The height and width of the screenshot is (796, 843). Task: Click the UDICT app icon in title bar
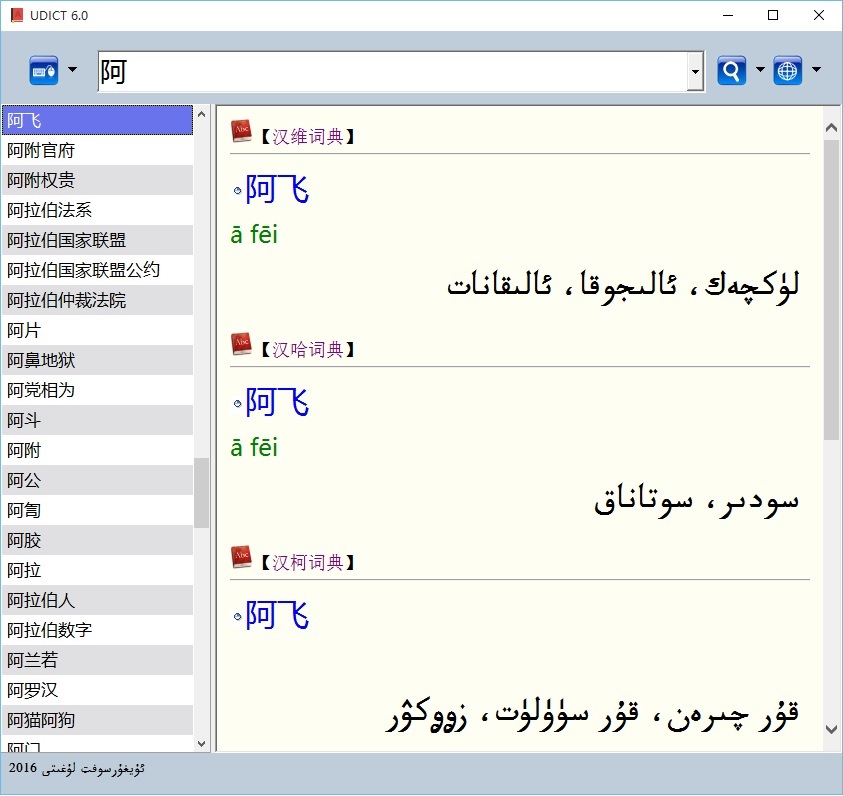point(15,15)
